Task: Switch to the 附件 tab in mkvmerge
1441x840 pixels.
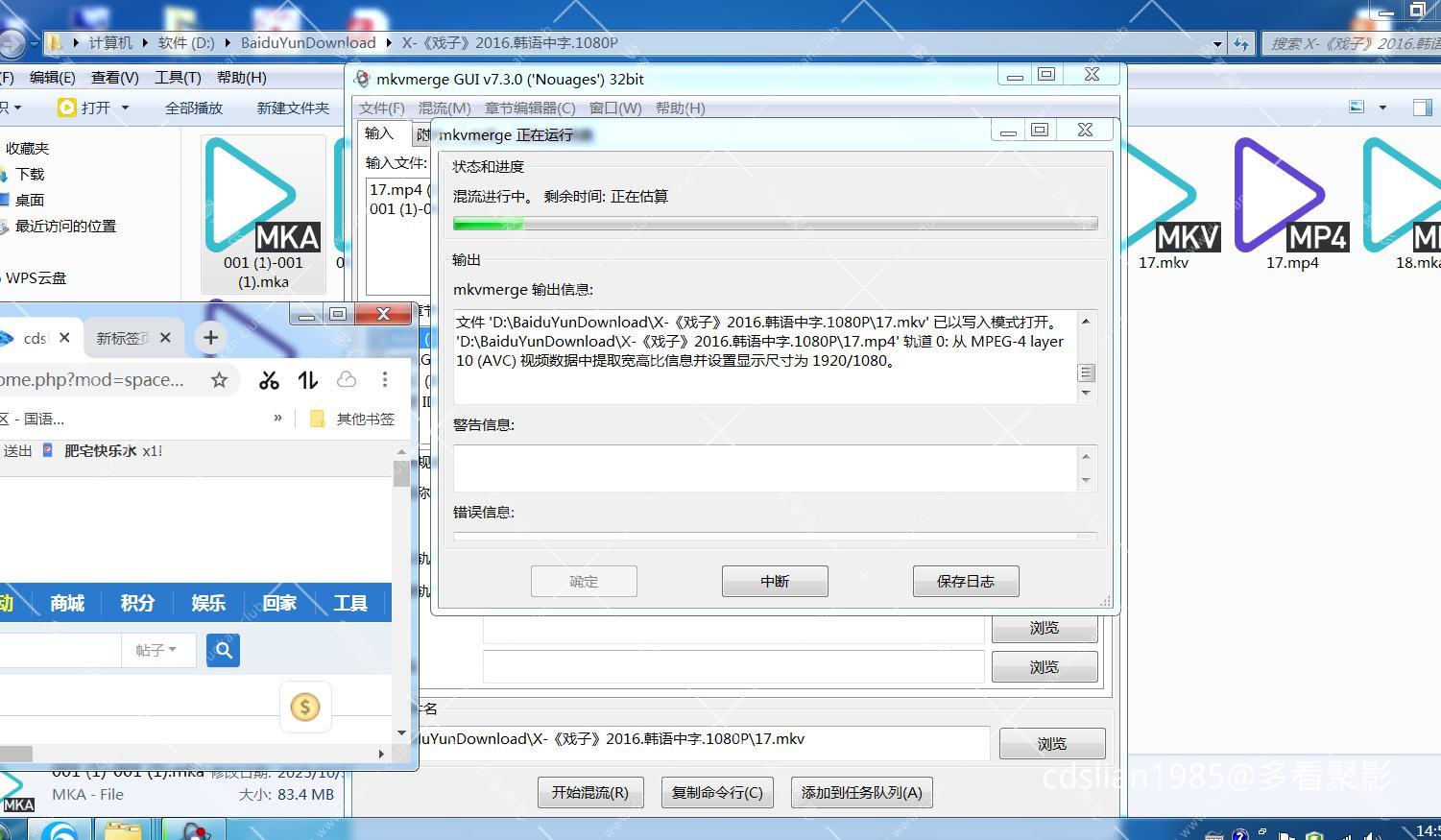Action: 425,134
